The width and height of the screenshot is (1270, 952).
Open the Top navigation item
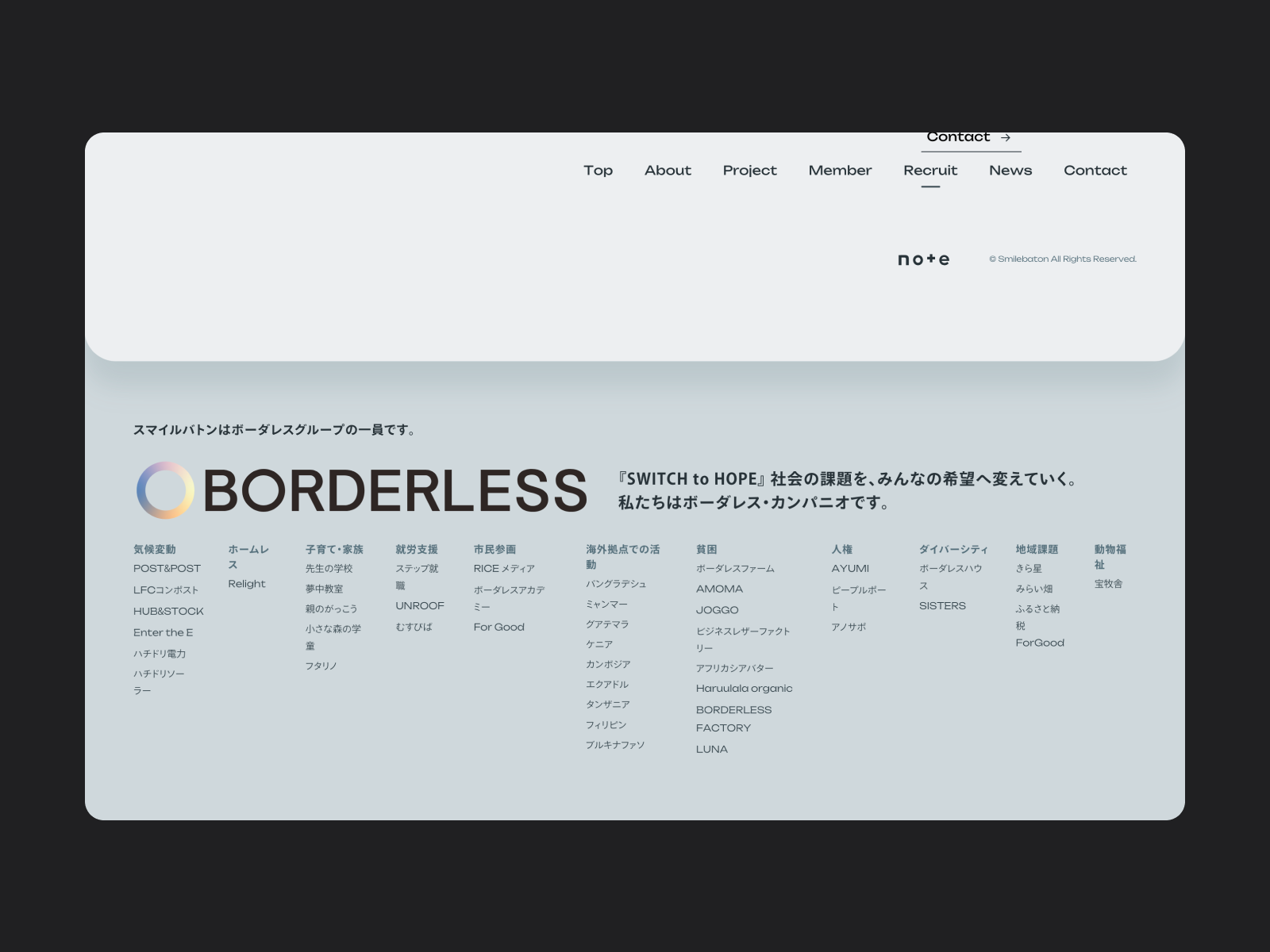pos(598,171)
